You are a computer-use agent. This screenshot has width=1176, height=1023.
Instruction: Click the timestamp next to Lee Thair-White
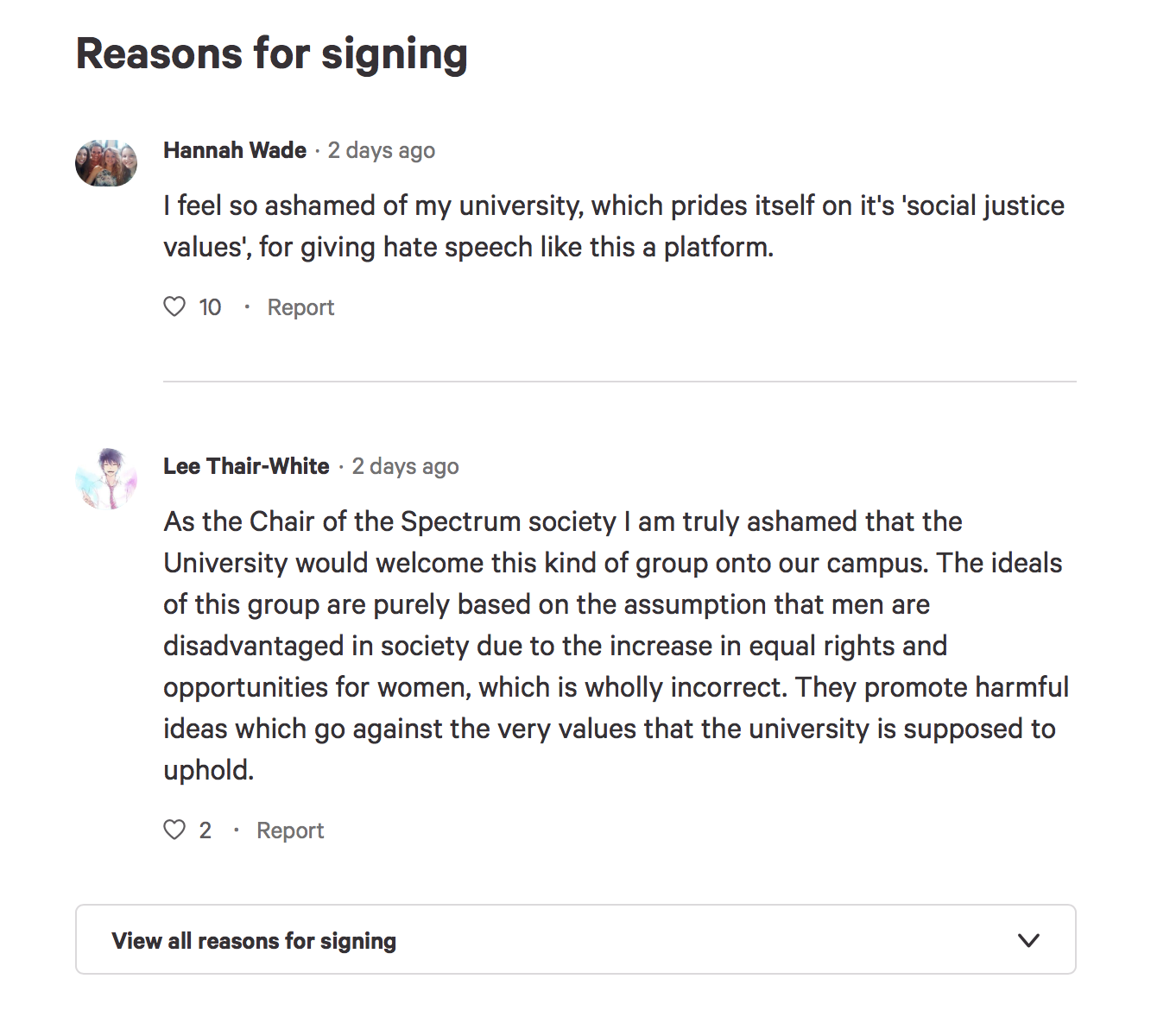[x=406, y=467]
